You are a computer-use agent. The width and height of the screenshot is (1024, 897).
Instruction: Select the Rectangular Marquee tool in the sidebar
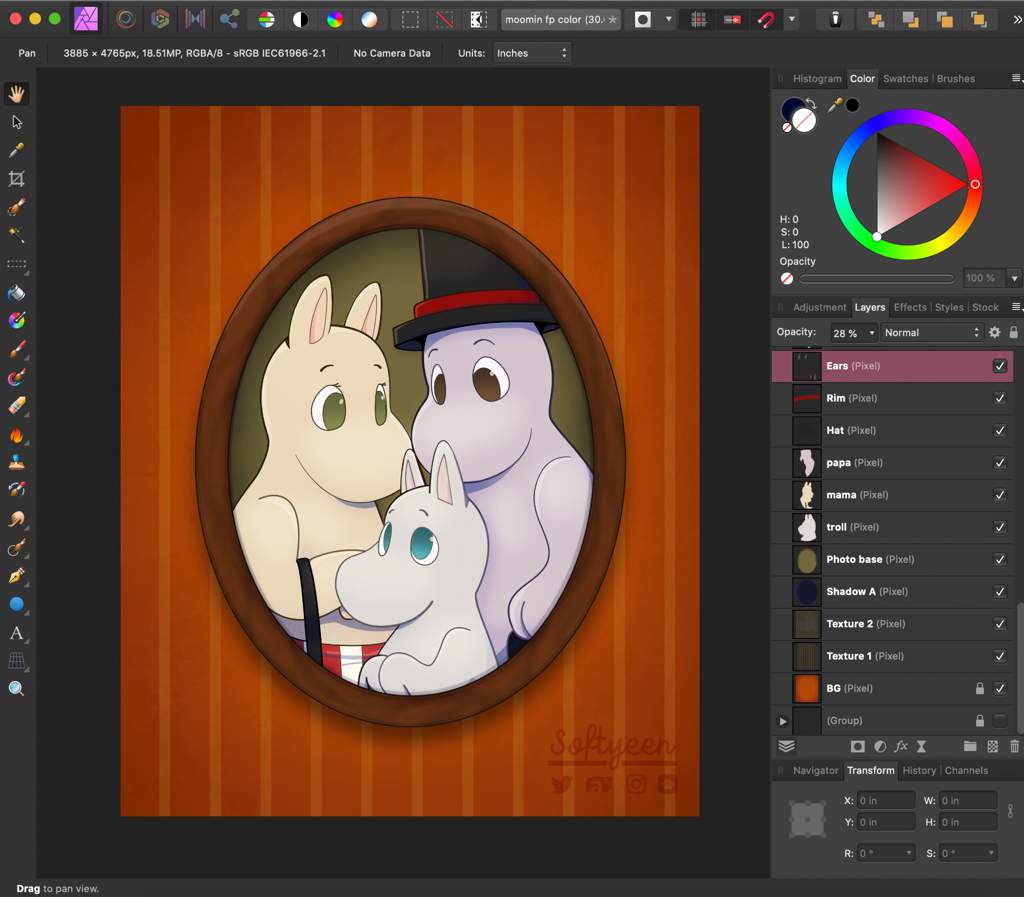pyautogui.click(x=16, y=264)
